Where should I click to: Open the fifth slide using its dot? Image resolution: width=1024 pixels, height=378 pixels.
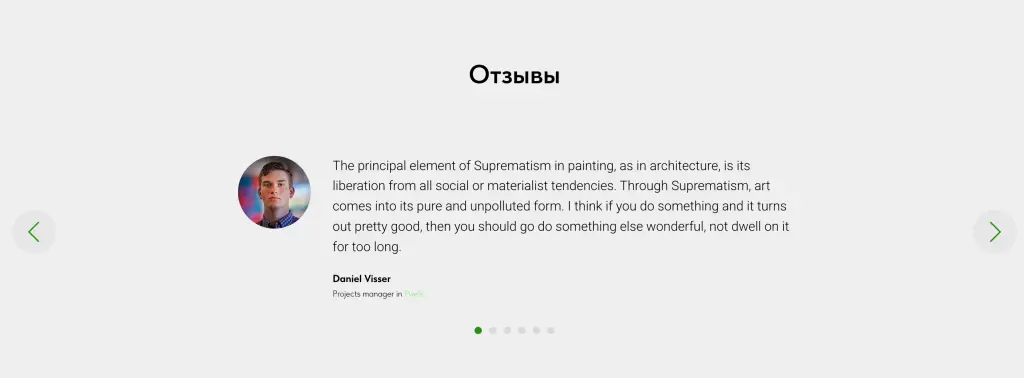pos(536,330)
